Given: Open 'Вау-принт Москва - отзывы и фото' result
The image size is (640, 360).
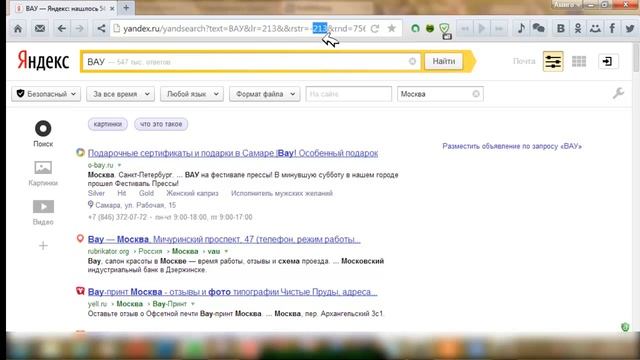Looking at the screenshot, I should 233,292.
